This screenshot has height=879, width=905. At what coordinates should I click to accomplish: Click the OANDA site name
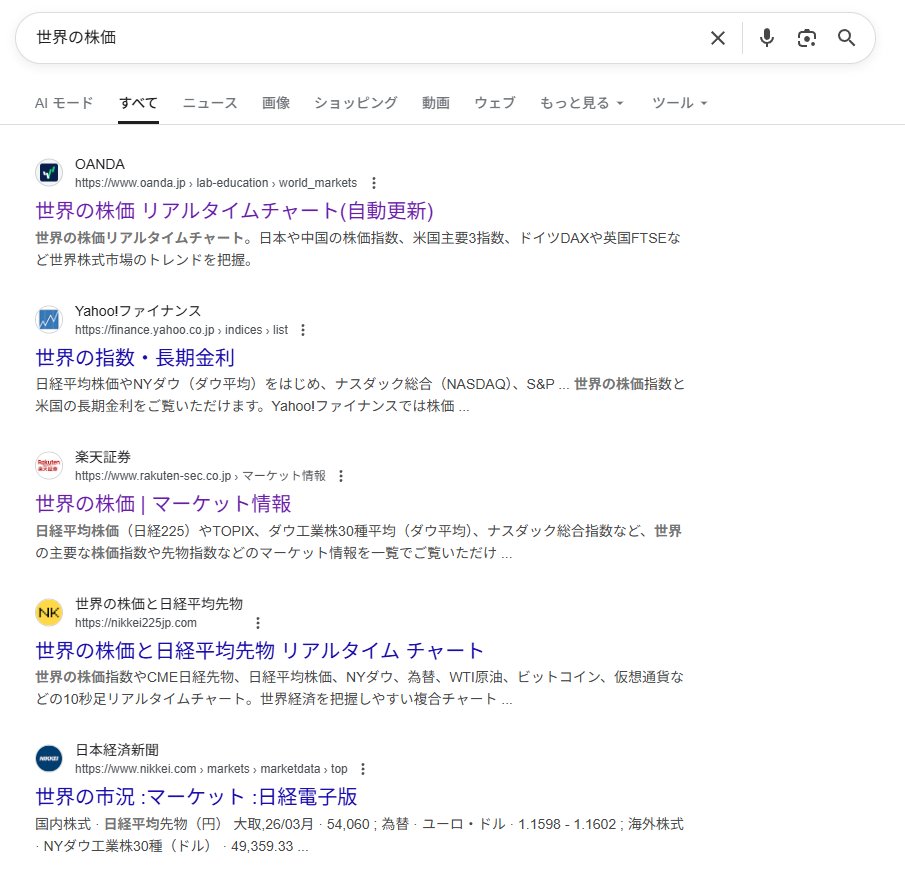coord(100,164)
